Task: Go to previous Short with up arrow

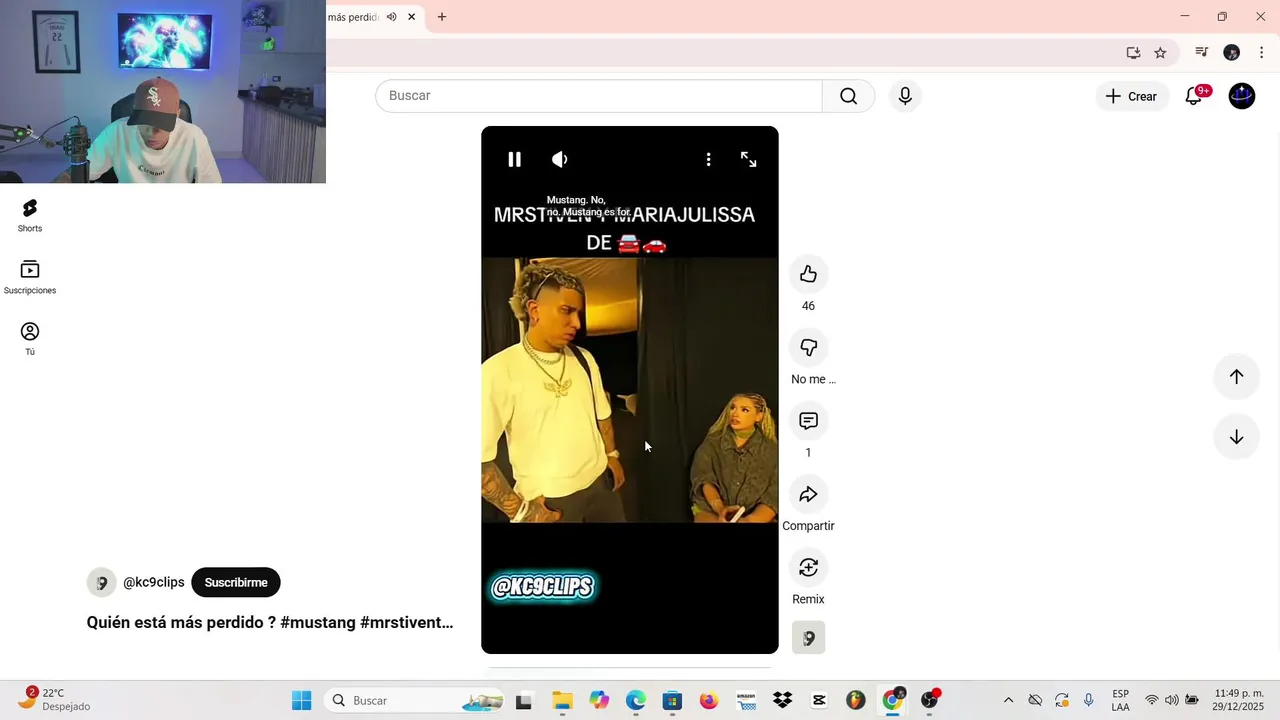Action: (1236, 377)
